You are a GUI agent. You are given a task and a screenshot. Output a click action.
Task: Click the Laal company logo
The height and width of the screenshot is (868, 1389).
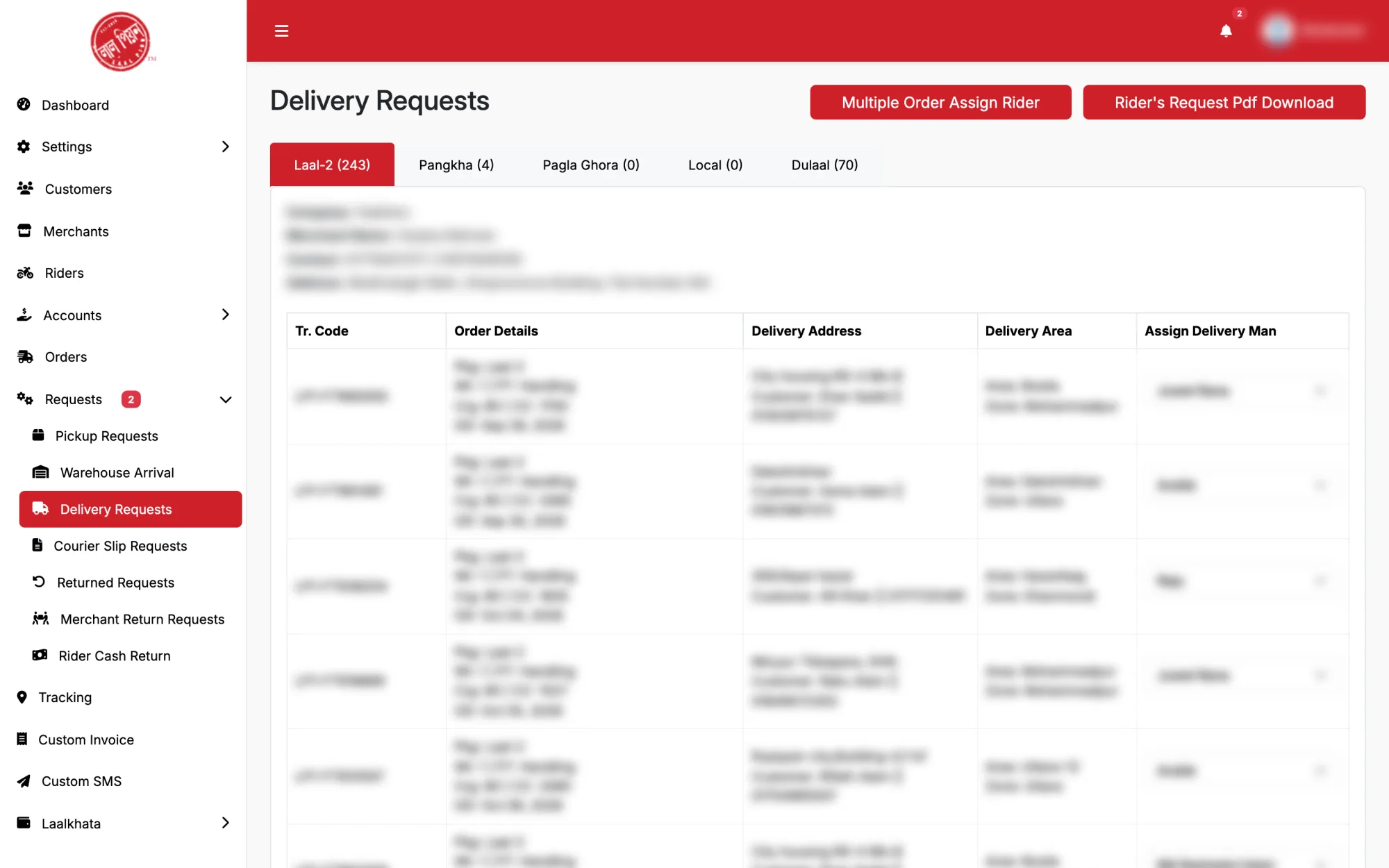point(122,41)
